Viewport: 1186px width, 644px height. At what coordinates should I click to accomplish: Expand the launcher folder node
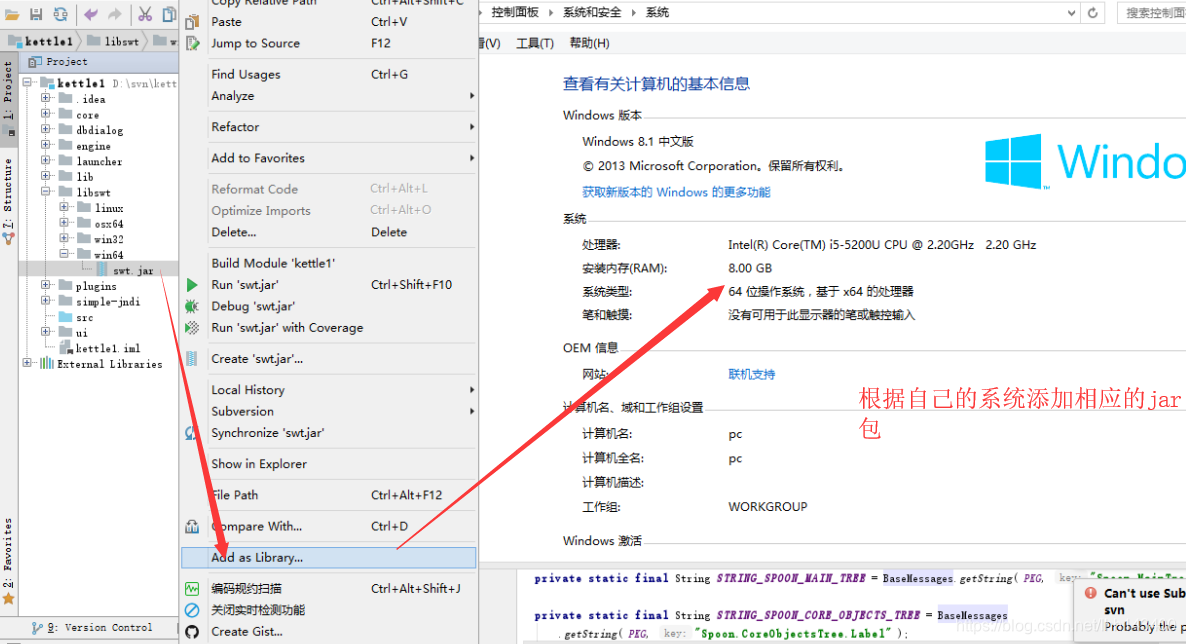click(45, 160)
